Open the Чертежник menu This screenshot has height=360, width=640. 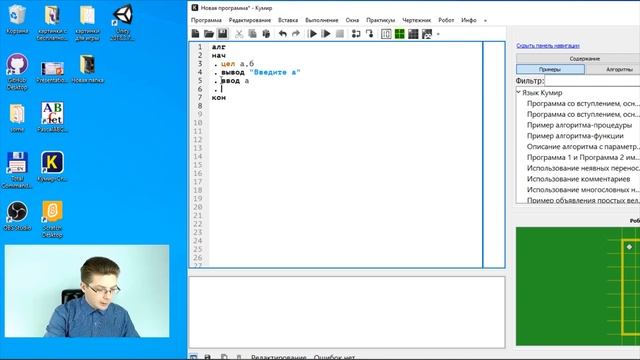(x=416, y=20)
